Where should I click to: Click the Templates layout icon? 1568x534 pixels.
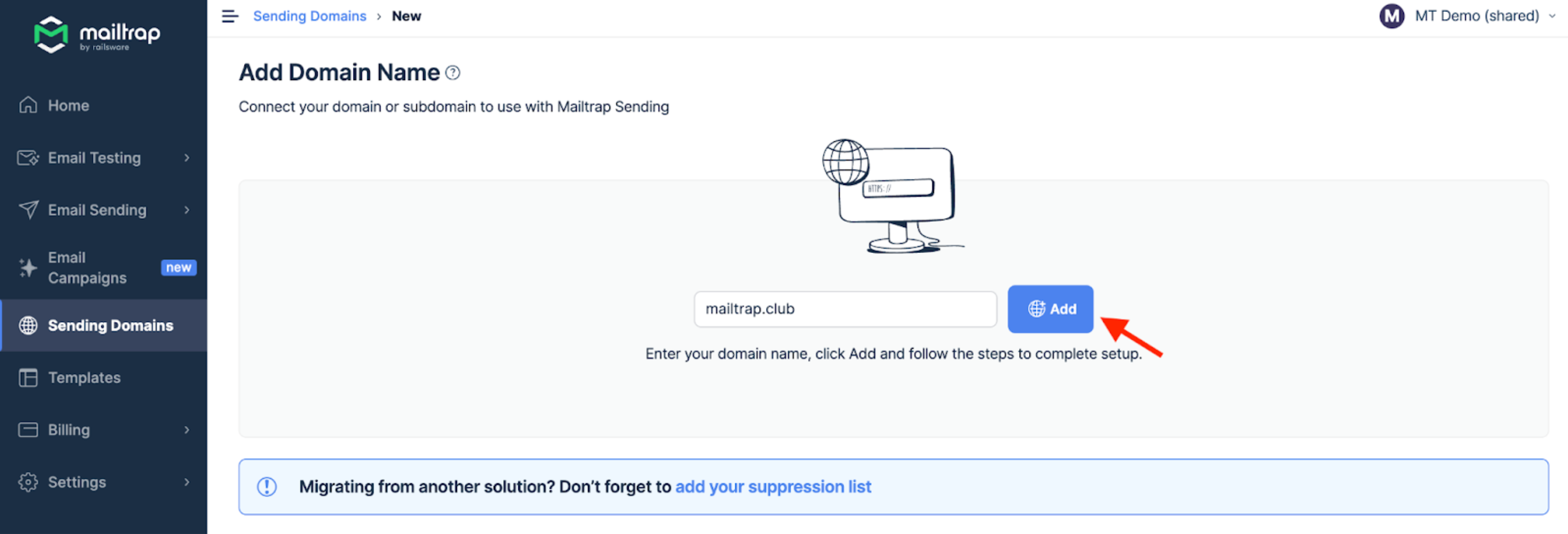[28, 378]
